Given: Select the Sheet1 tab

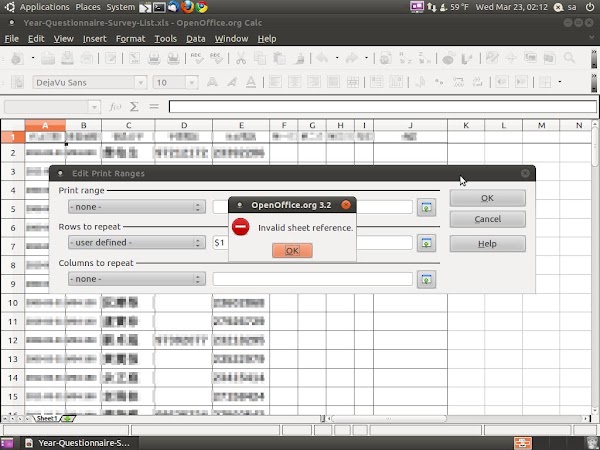Looking at the screenshot, I should point(46,418).
